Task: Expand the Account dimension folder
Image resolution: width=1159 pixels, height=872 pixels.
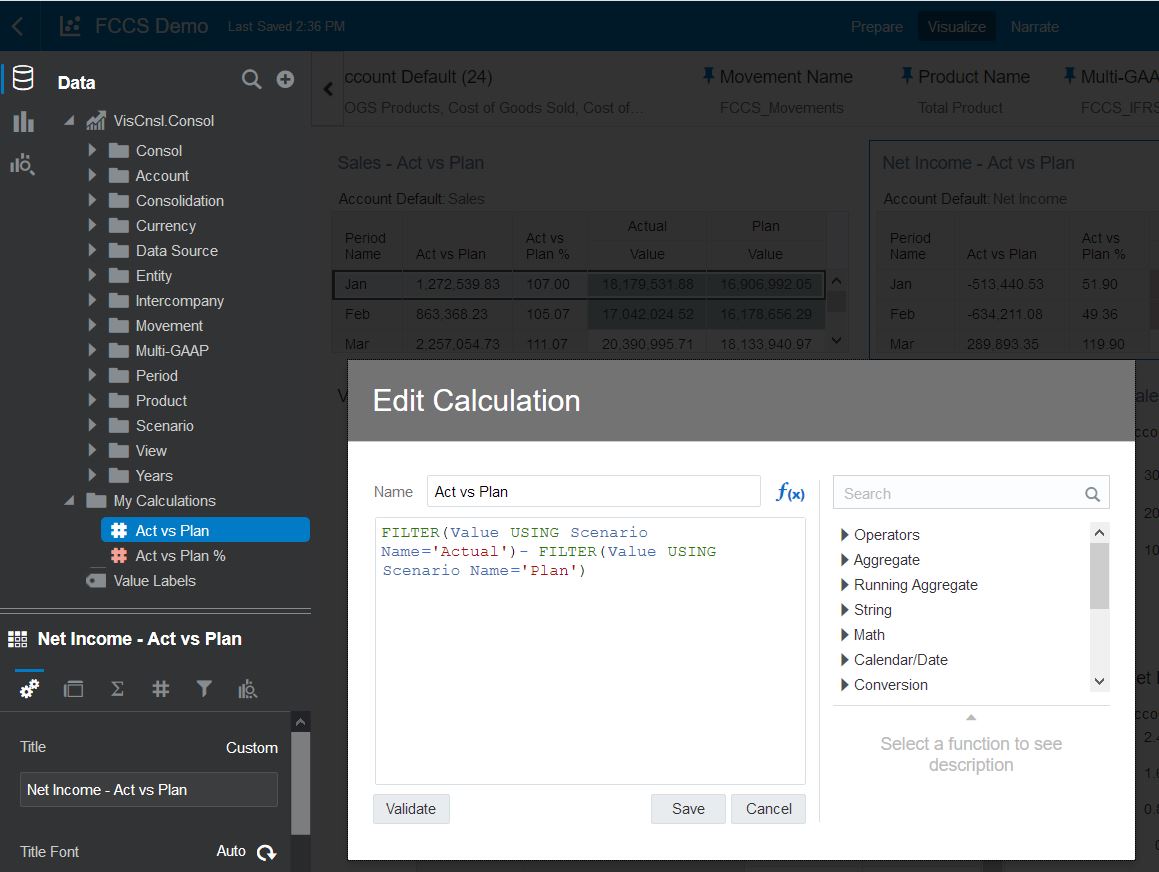Action: (x=92, y=175)
